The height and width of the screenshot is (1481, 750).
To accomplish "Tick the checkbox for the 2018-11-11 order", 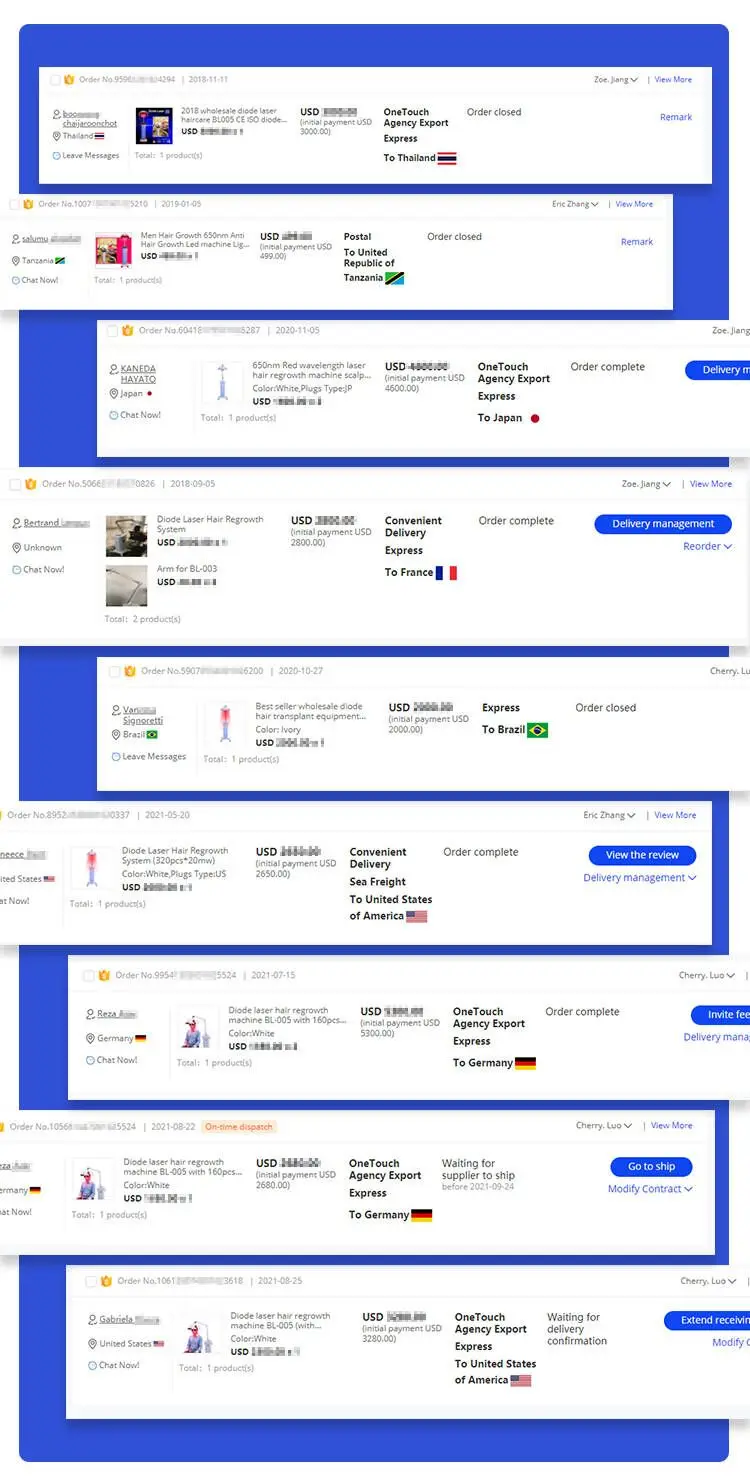I will 55,80.
